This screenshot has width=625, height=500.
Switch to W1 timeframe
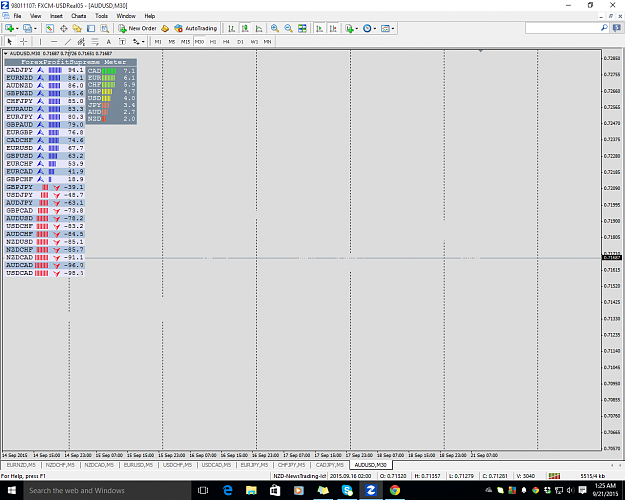coord(254,41)
